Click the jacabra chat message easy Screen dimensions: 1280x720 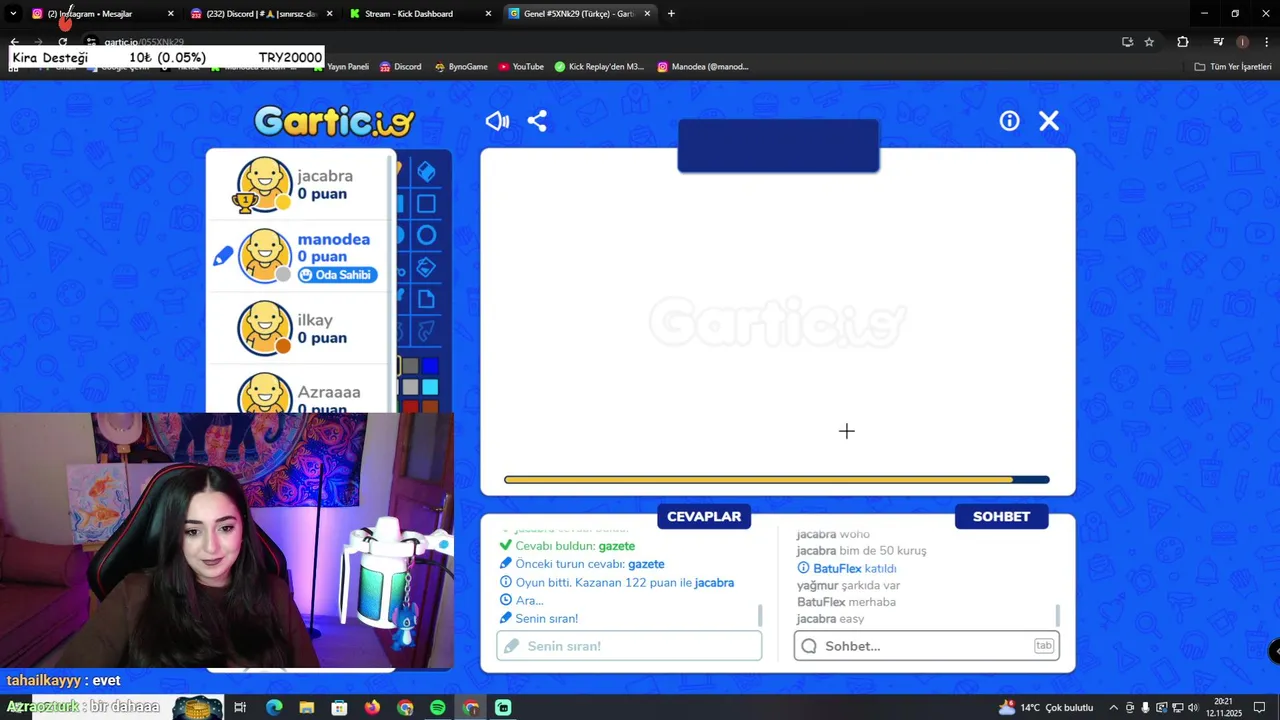click(830, 619)
